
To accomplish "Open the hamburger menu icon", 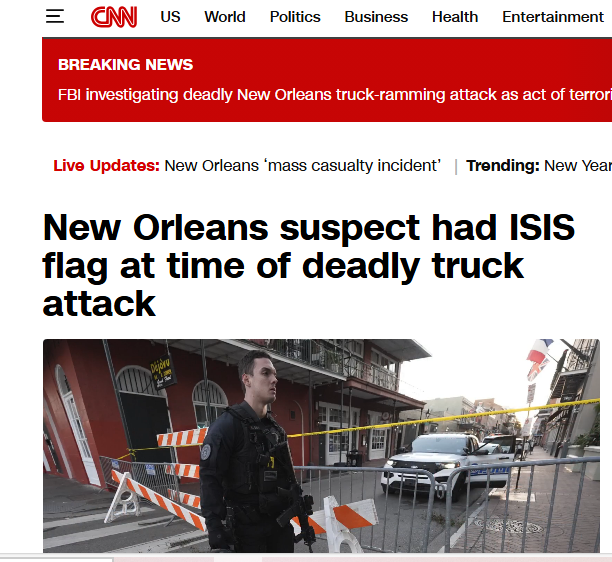I will 55,16.
